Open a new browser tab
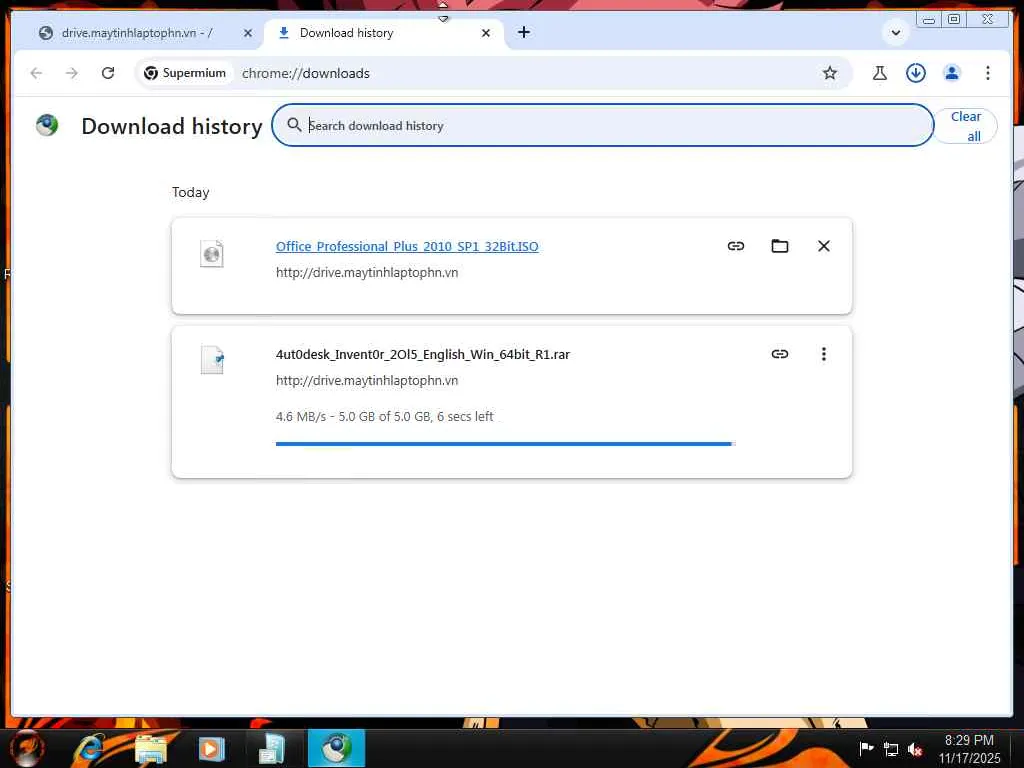 (x=524, y=32)
